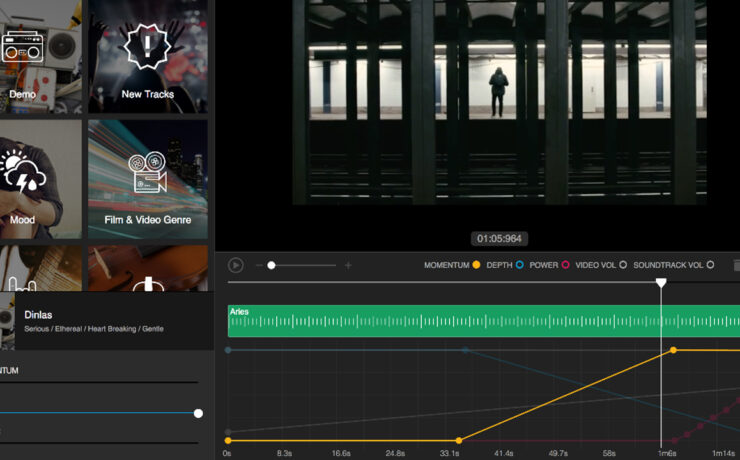Toggle the MOMENTUM automation curve
This screenshot has width=740, height=460.
pyautogui.click(x=476, y=265)
